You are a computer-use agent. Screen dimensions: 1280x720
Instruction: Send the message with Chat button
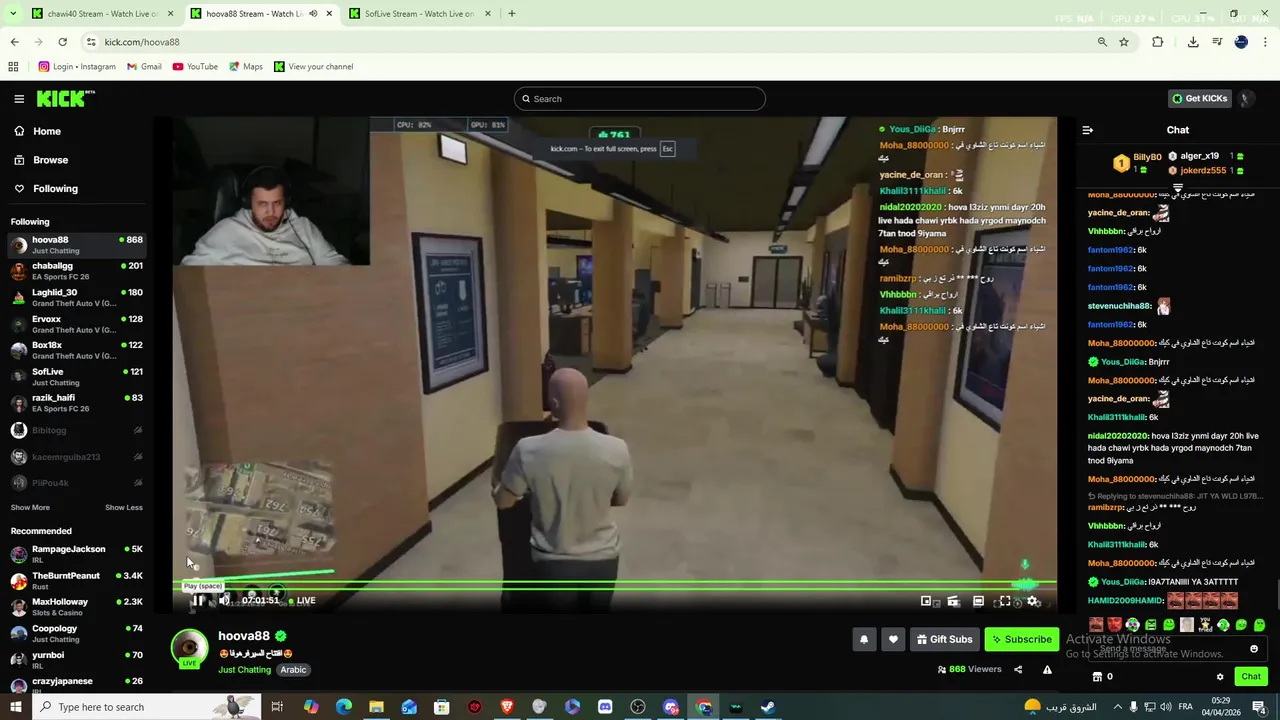click(x=1251, y=677)
